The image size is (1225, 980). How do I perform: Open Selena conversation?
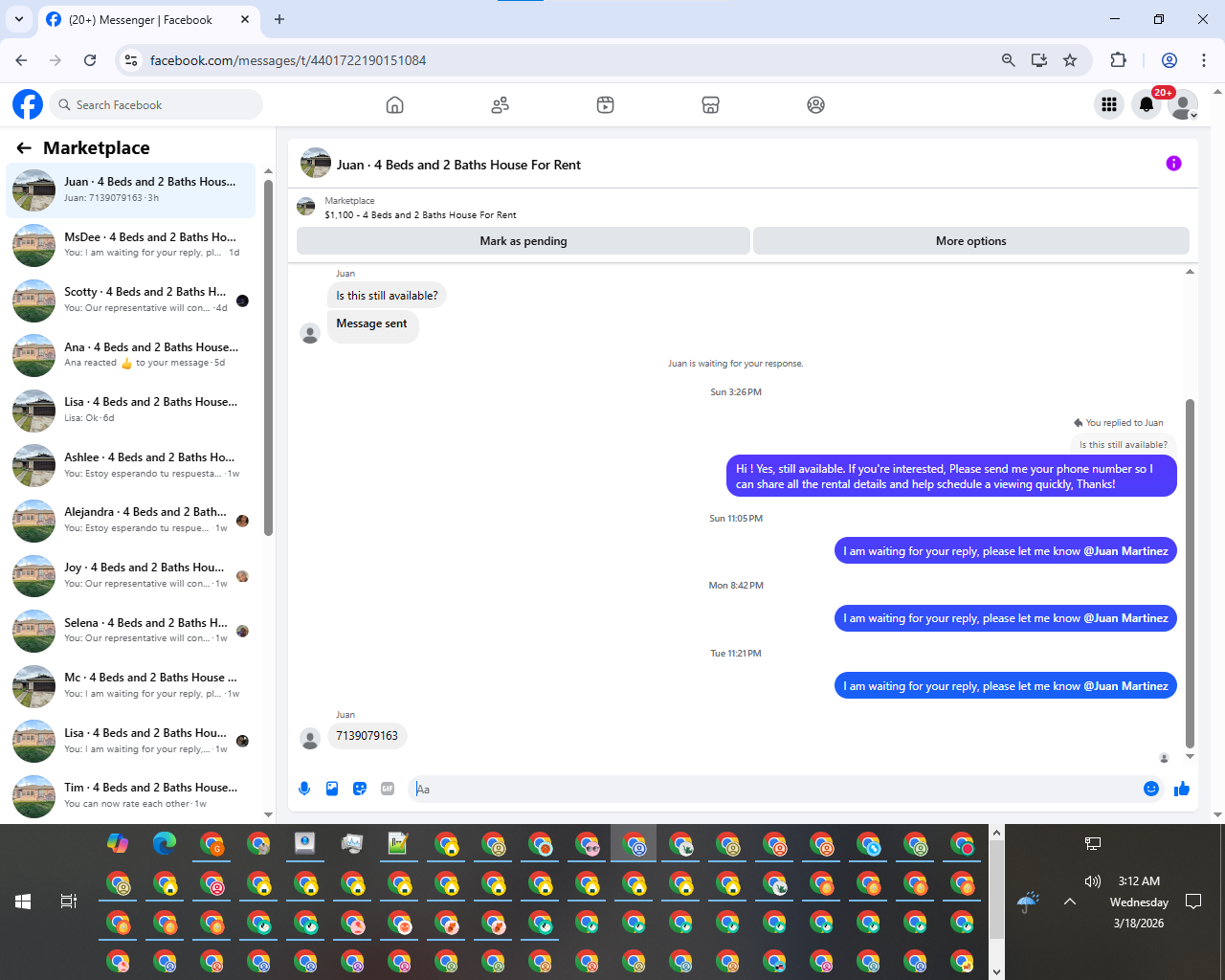click(x=131, y=631)
